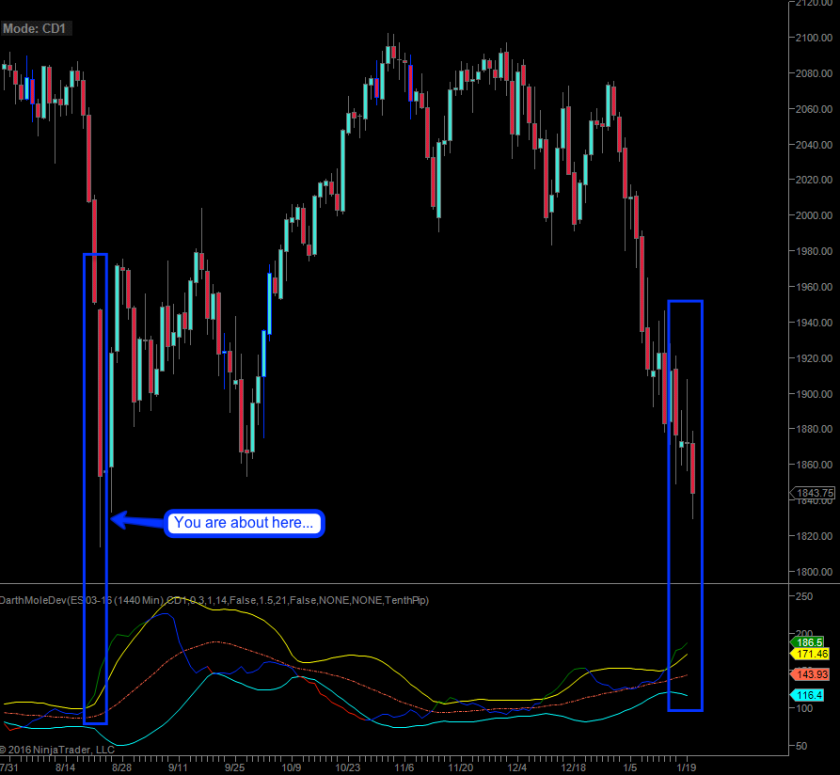Screen dimensions: 840x775
Task: Click the 1/19 date on time axis
Action: pyautogui.click(x=687, y=768)
